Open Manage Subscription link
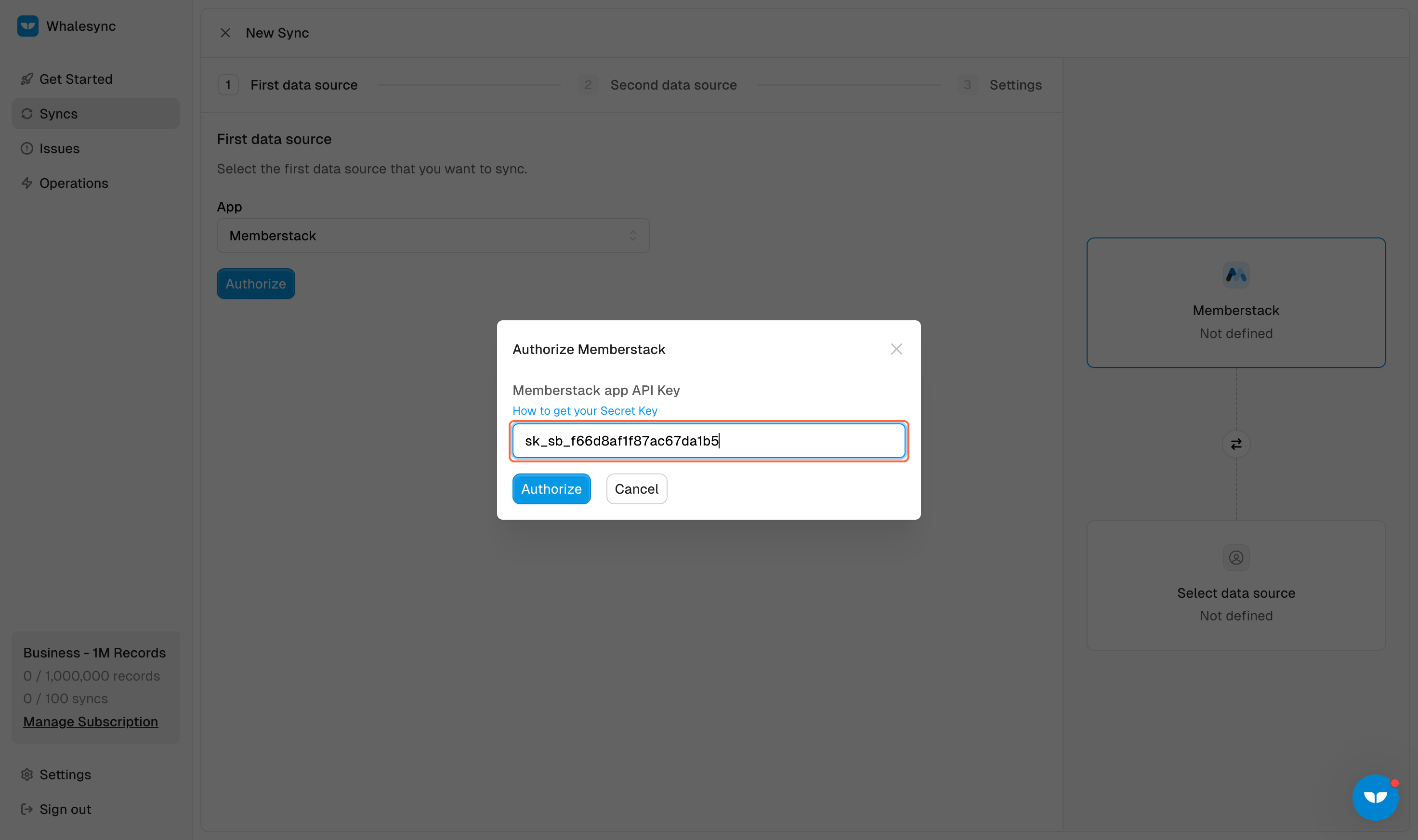Viewport: 1418px width, 840px height. (x=91, y=722)
